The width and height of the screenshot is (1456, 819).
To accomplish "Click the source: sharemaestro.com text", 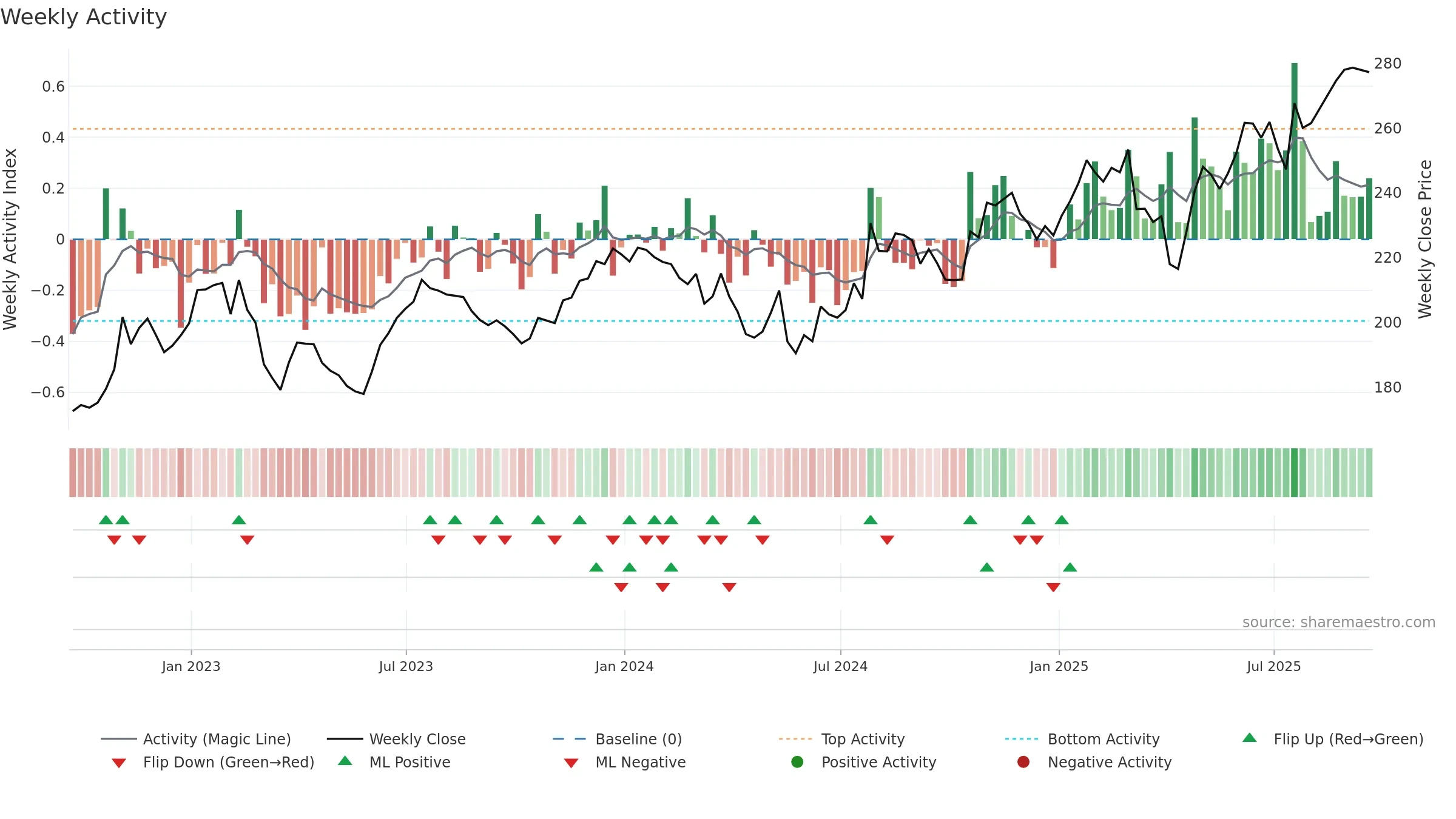I will point(1339,622).
